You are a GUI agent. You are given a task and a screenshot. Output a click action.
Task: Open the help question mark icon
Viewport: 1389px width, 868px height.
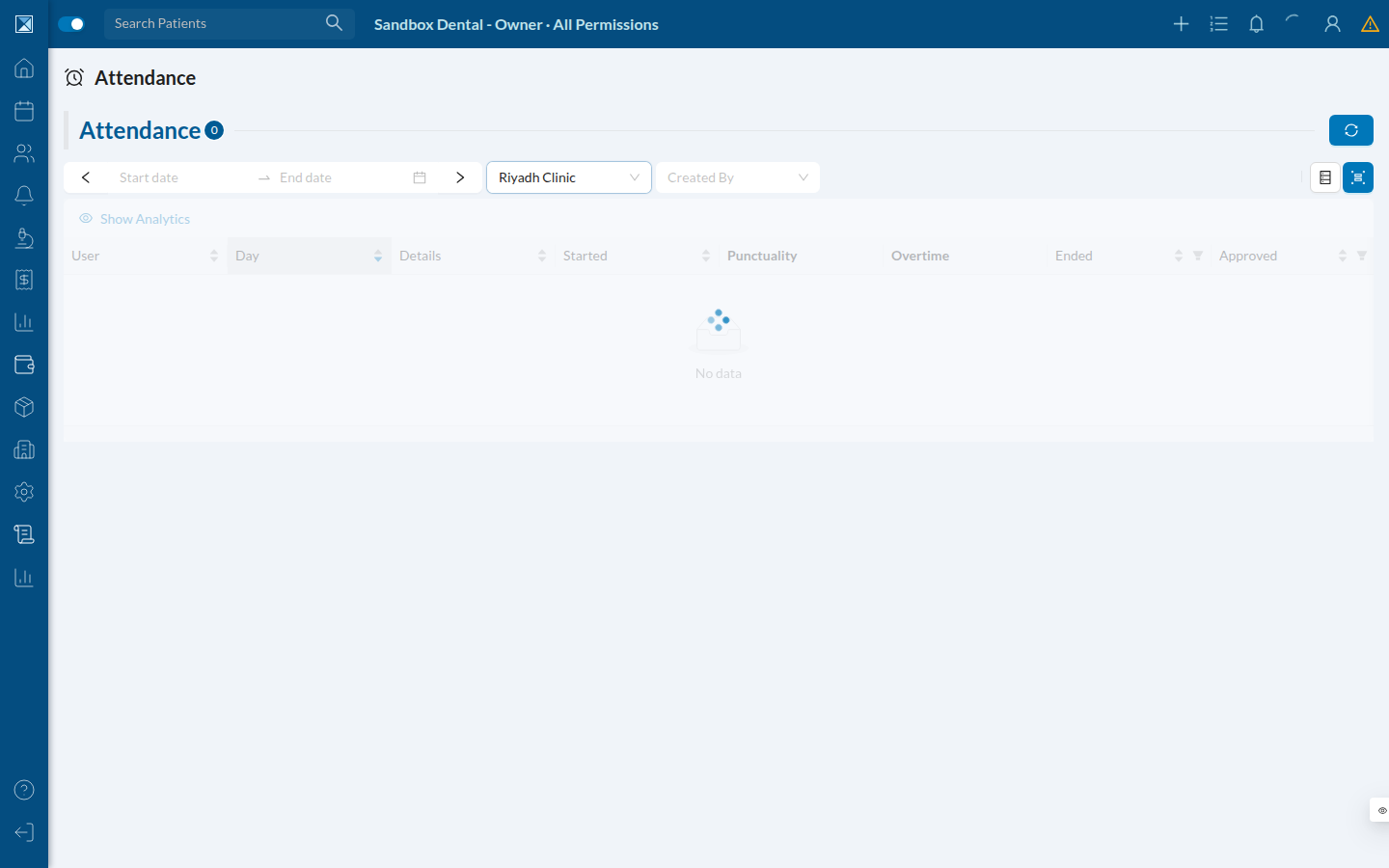click(x=24, y=790)
